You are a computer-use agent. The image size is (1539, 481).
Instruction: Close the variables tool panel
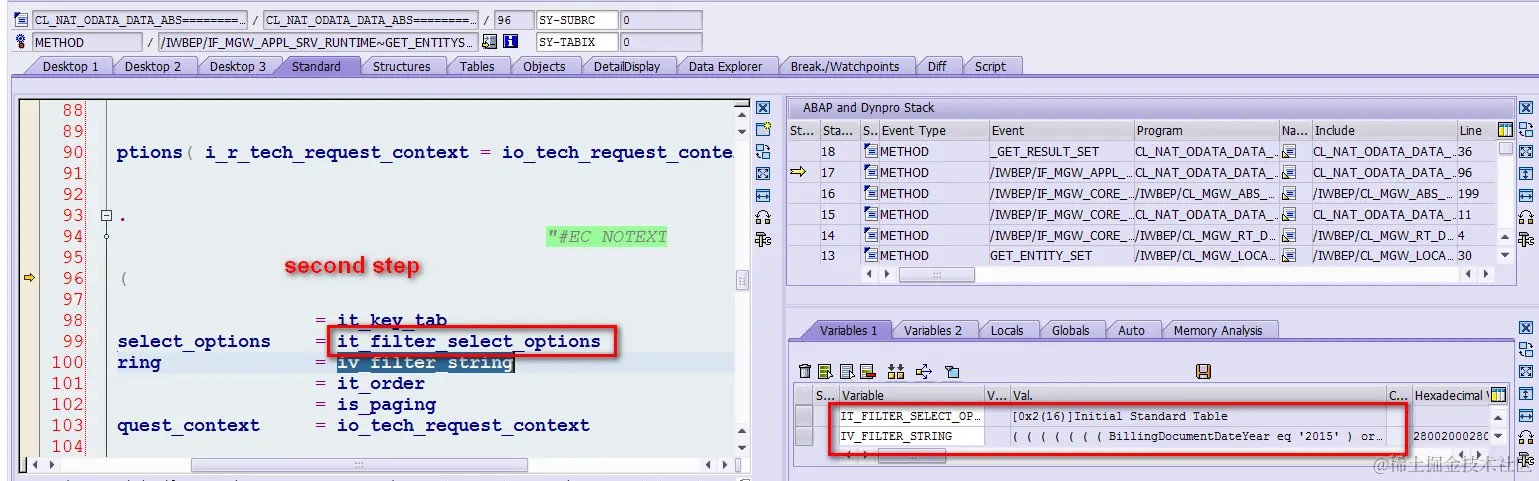pyautogui.click(x=1526, y=328)
